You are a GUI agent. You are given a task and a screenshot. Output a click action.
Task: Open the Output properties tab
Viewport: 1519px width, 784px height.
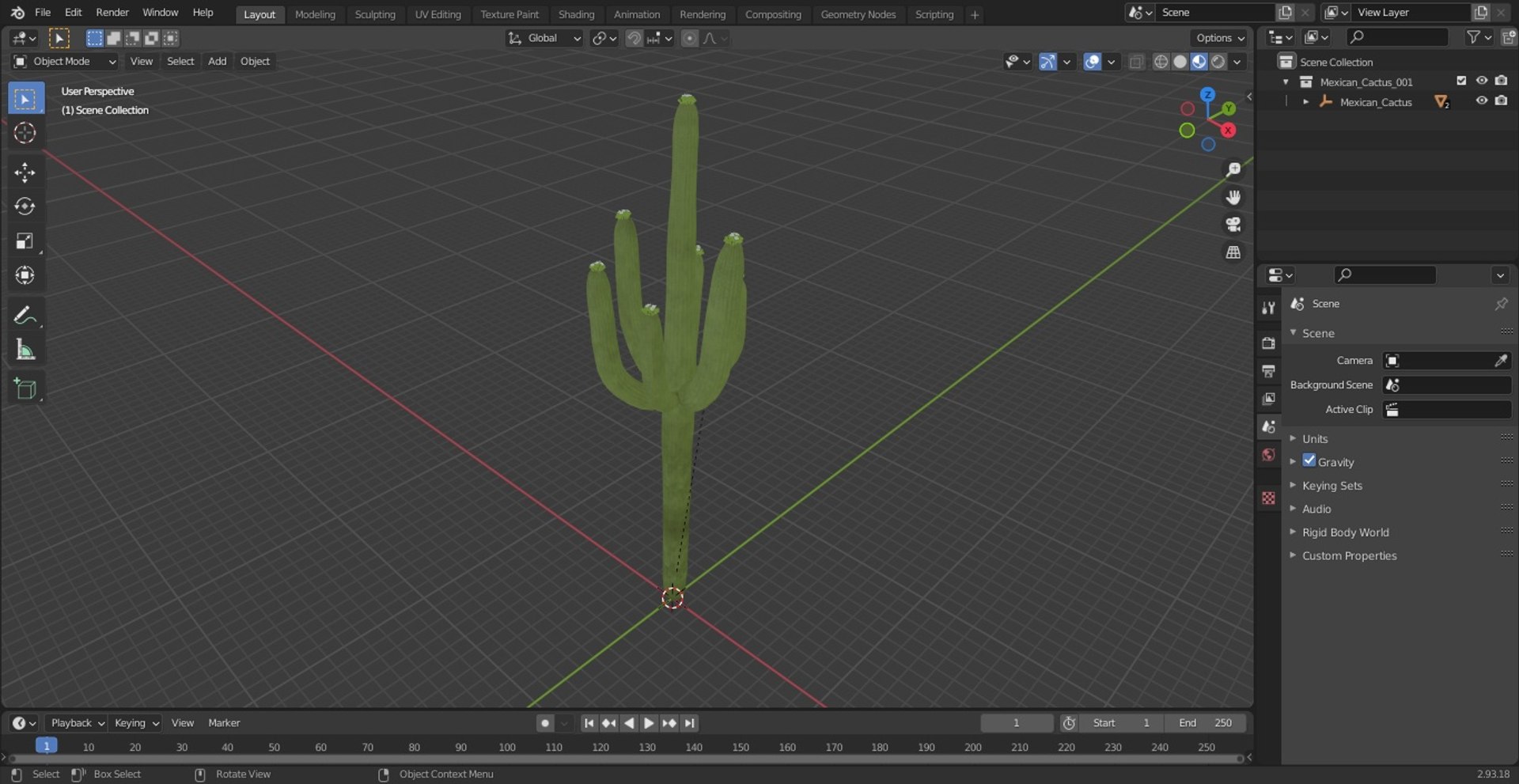pyautogui.click(x=1269, y=371)
